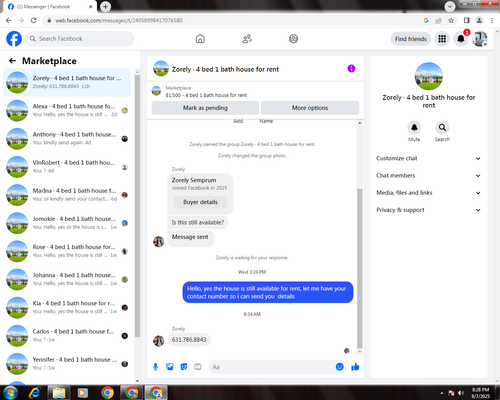The width and height of the screenshot is (500, 400).
Task: Open Carlos conversation in list
Action: click(67, 336)
